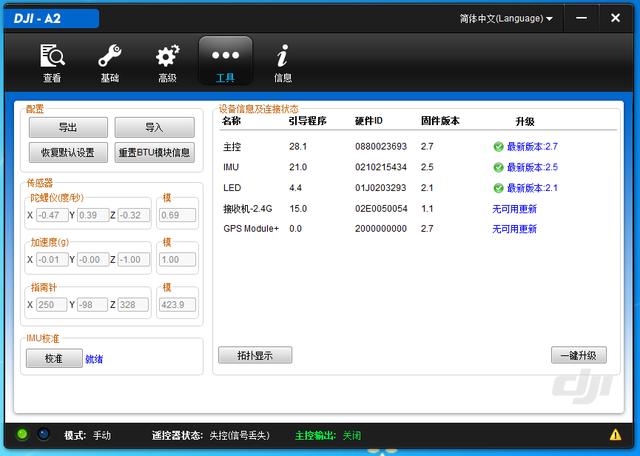Click 最新版本:2.7 link for 主控

[x=532, y=147]
